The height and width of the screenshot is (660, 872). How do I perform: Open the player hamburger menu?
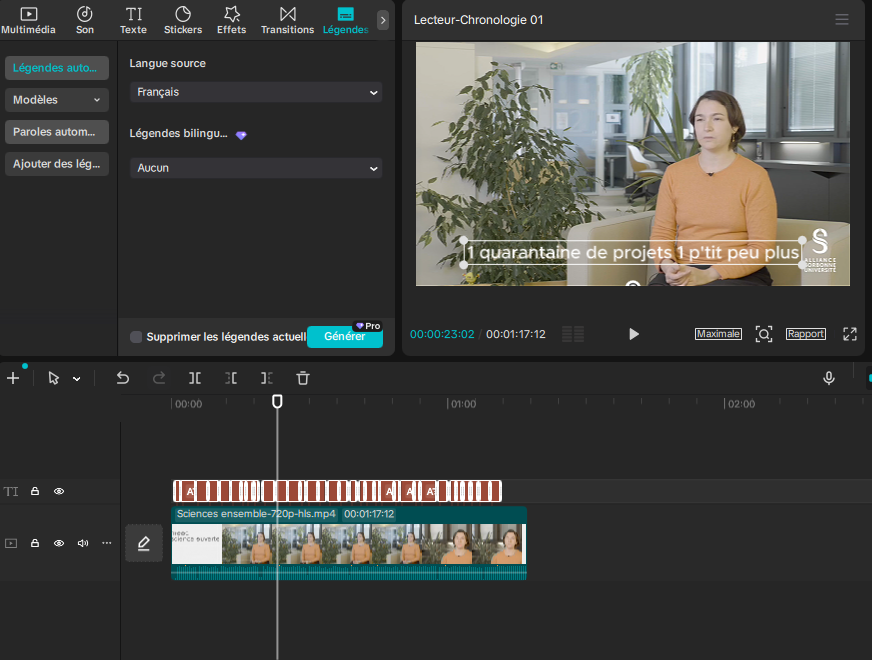(841, 20)
